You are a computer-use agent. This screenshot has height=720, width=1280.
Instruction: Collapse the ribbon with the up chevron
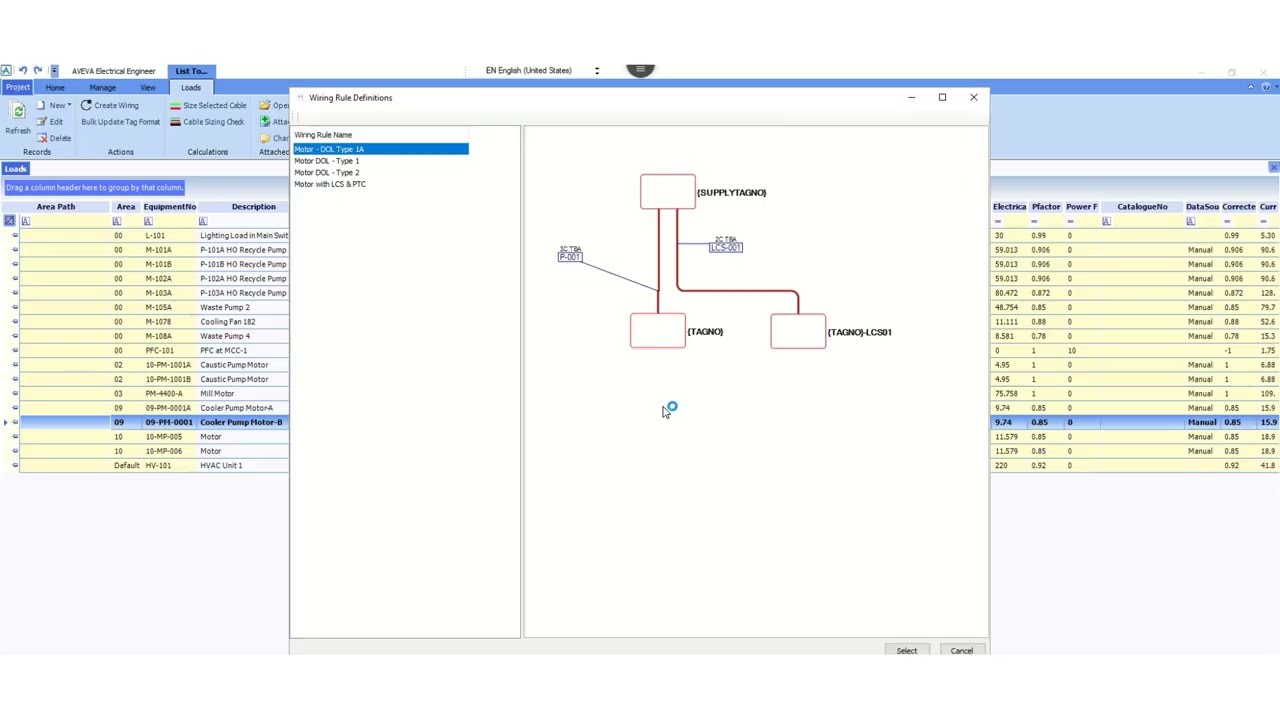(x=1250, y=87)
